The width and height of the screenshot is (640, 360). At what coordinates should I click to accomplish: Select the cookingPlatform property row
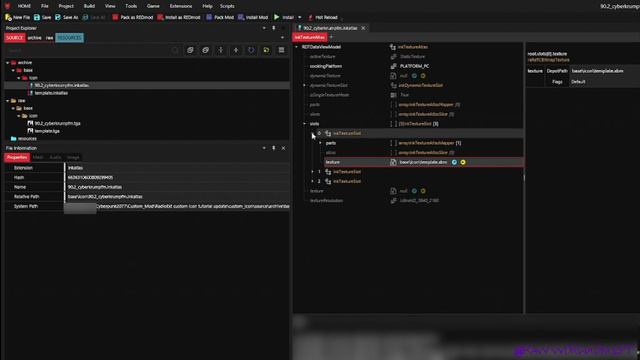(408, 66)
